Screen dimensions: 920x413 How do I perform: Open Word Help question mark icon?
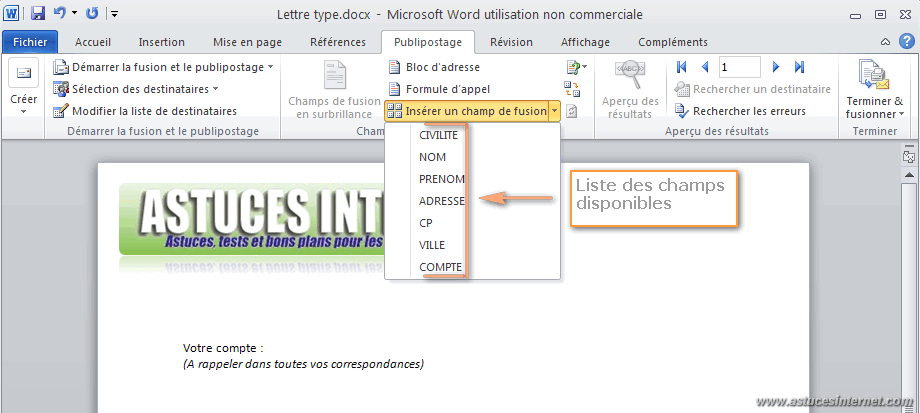[907, 41]
